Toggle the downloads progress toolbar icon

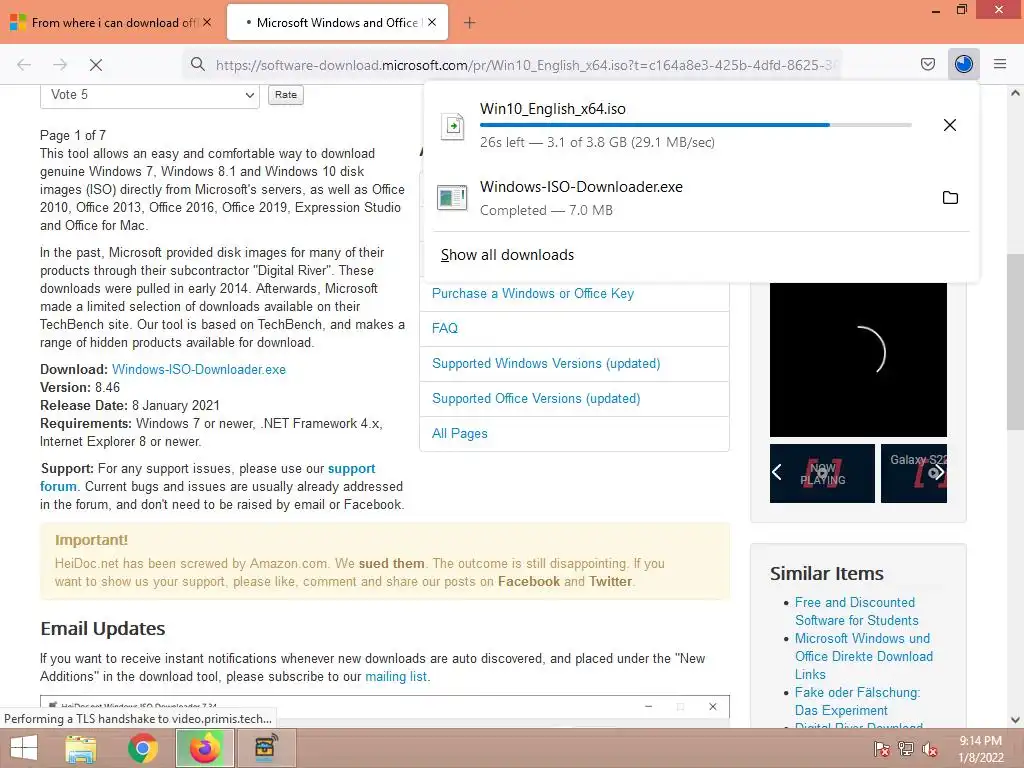[x=964, y=64]
